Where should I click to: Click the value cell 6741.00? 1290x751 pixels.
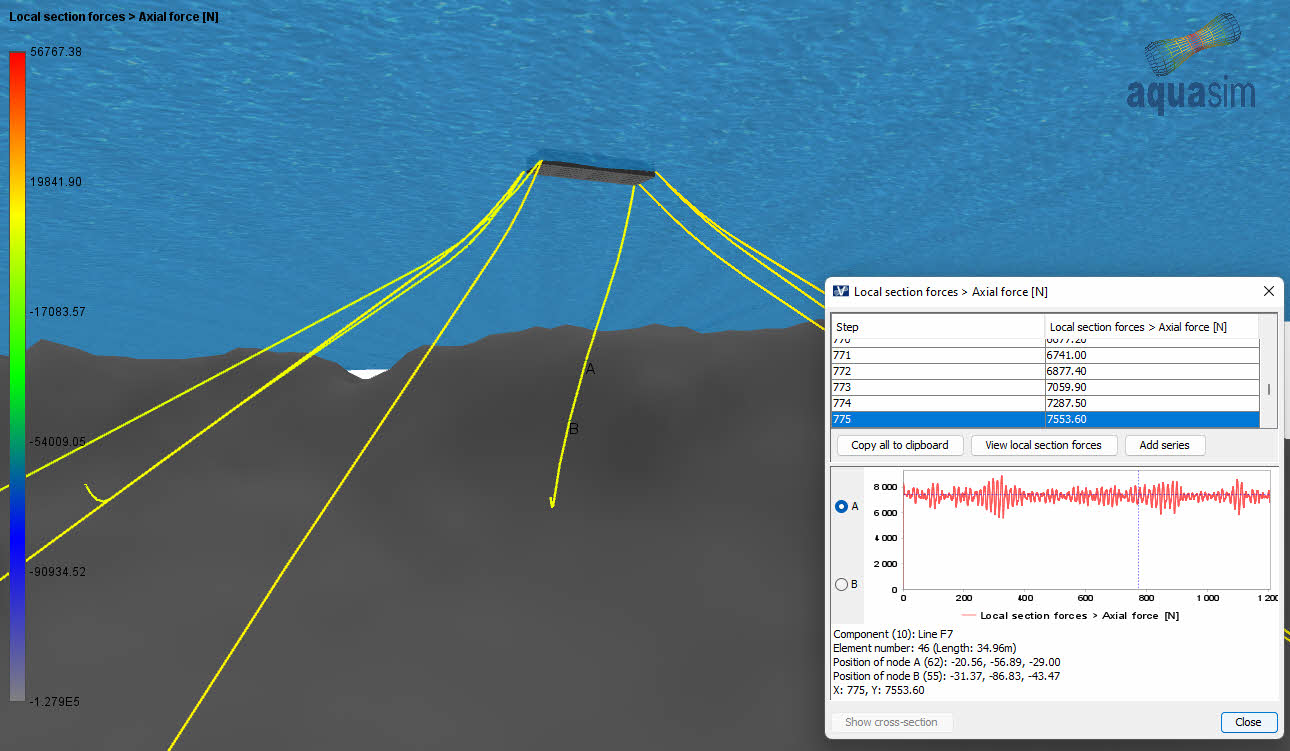[x=1151, y=355]
